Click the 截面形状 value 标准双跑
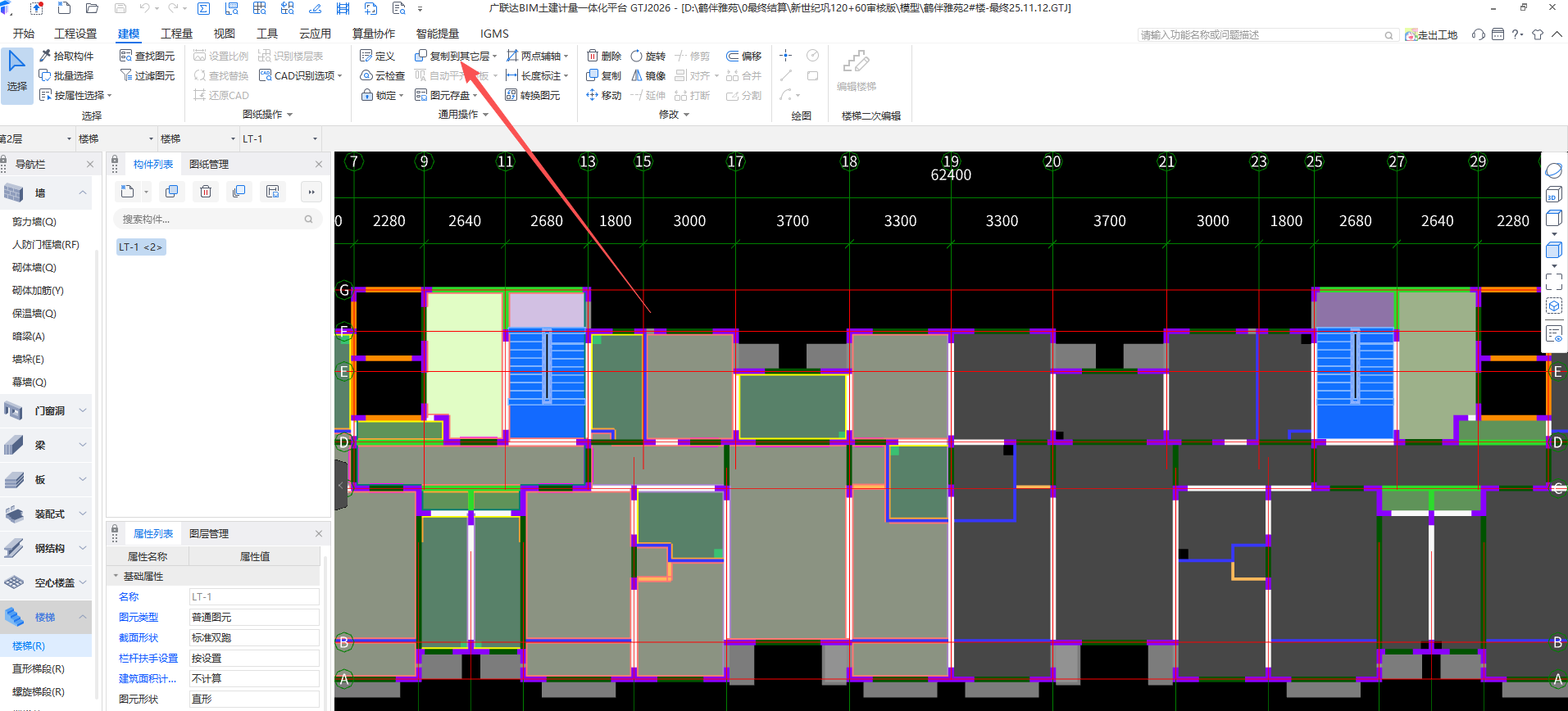 click(254, 637)
